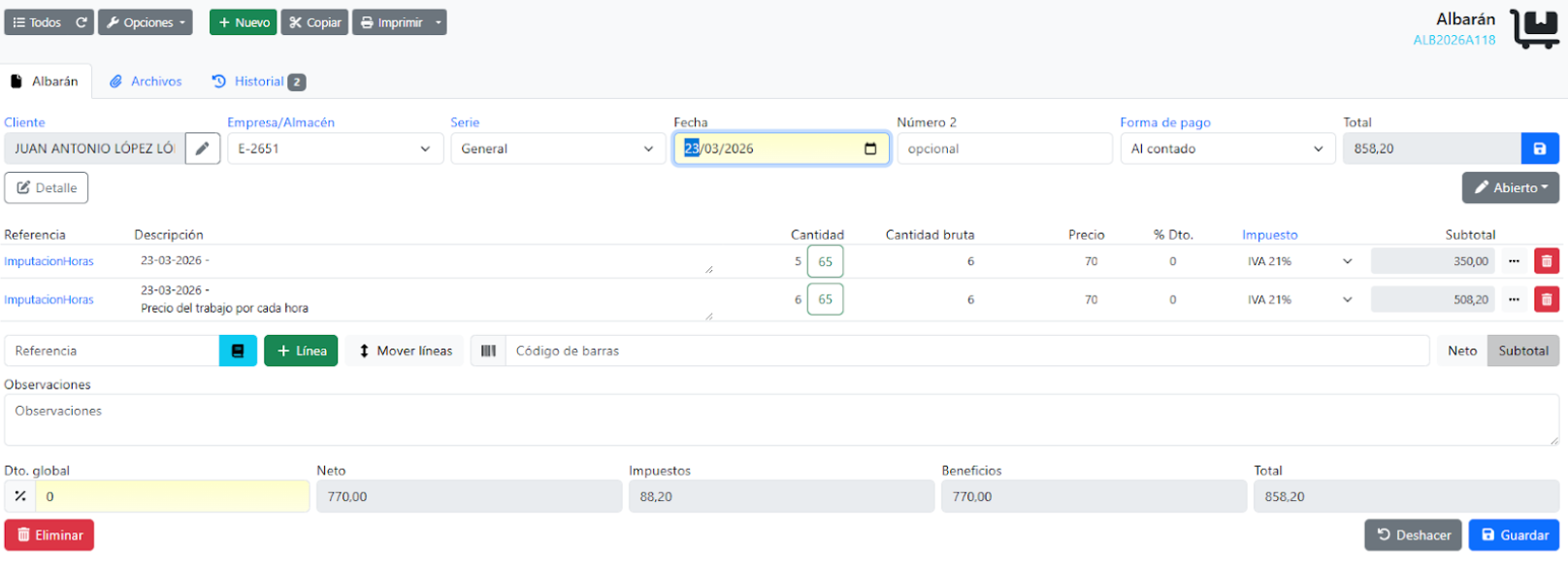Viewport: 1568px width, 569px height.
Task: Open the Historial tab
Action: (258, 82)
